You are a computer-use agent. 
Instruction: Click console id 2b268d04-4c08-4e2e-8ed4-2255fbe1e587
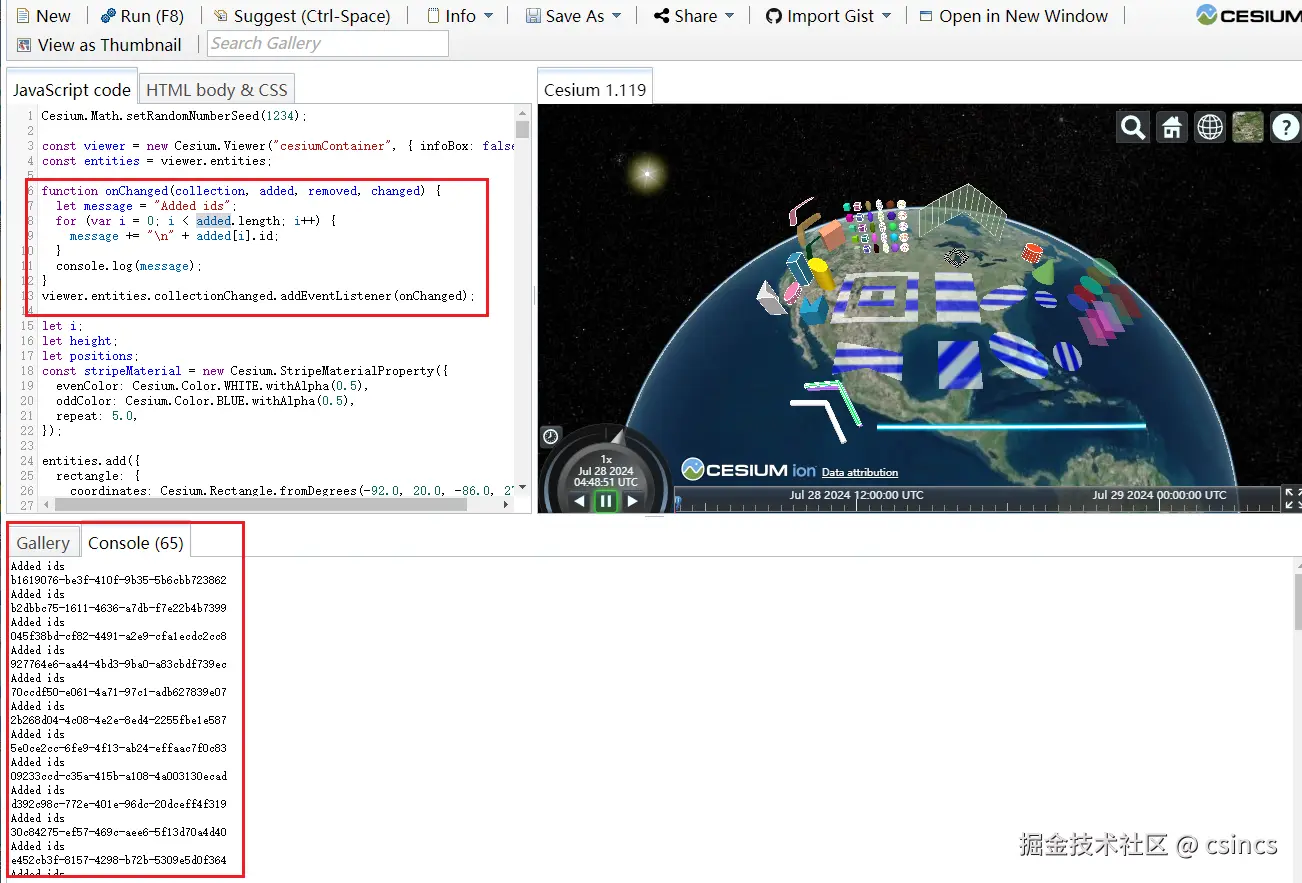(x=118, y=720)
